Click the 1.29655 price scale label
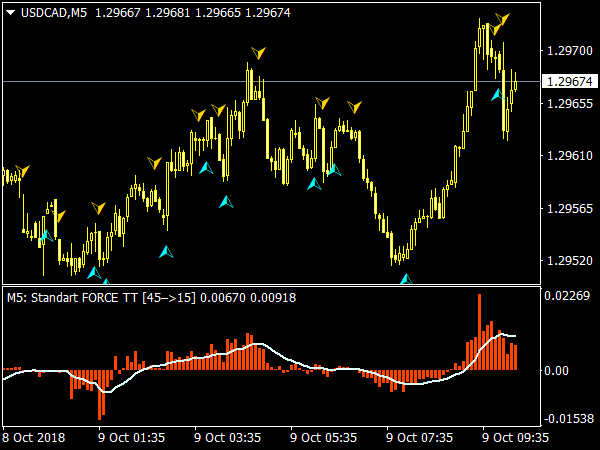600x450 pixels. 570,103
